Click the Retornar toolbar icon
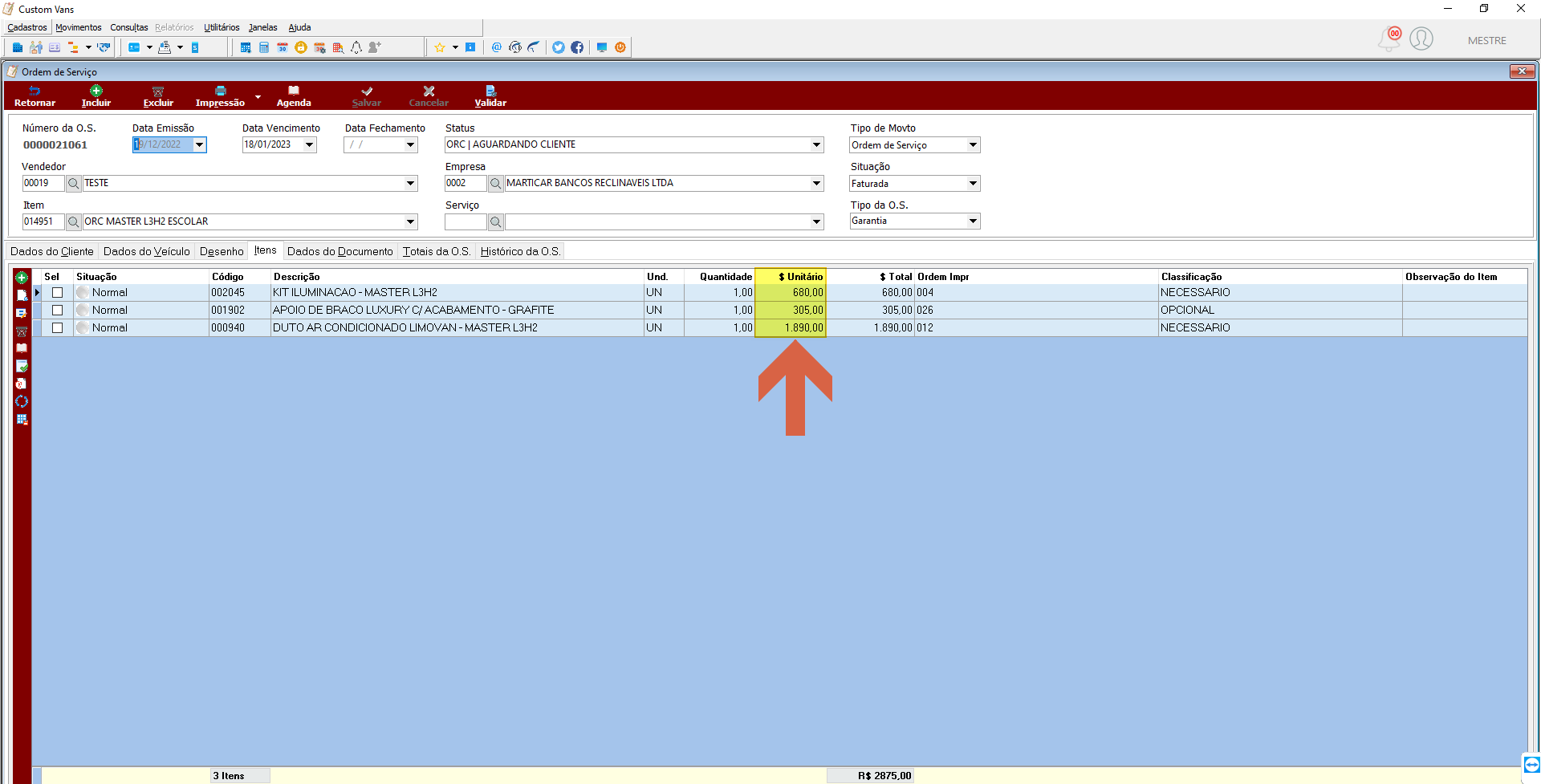The image size is (1541, 784). tap(35, 91)
